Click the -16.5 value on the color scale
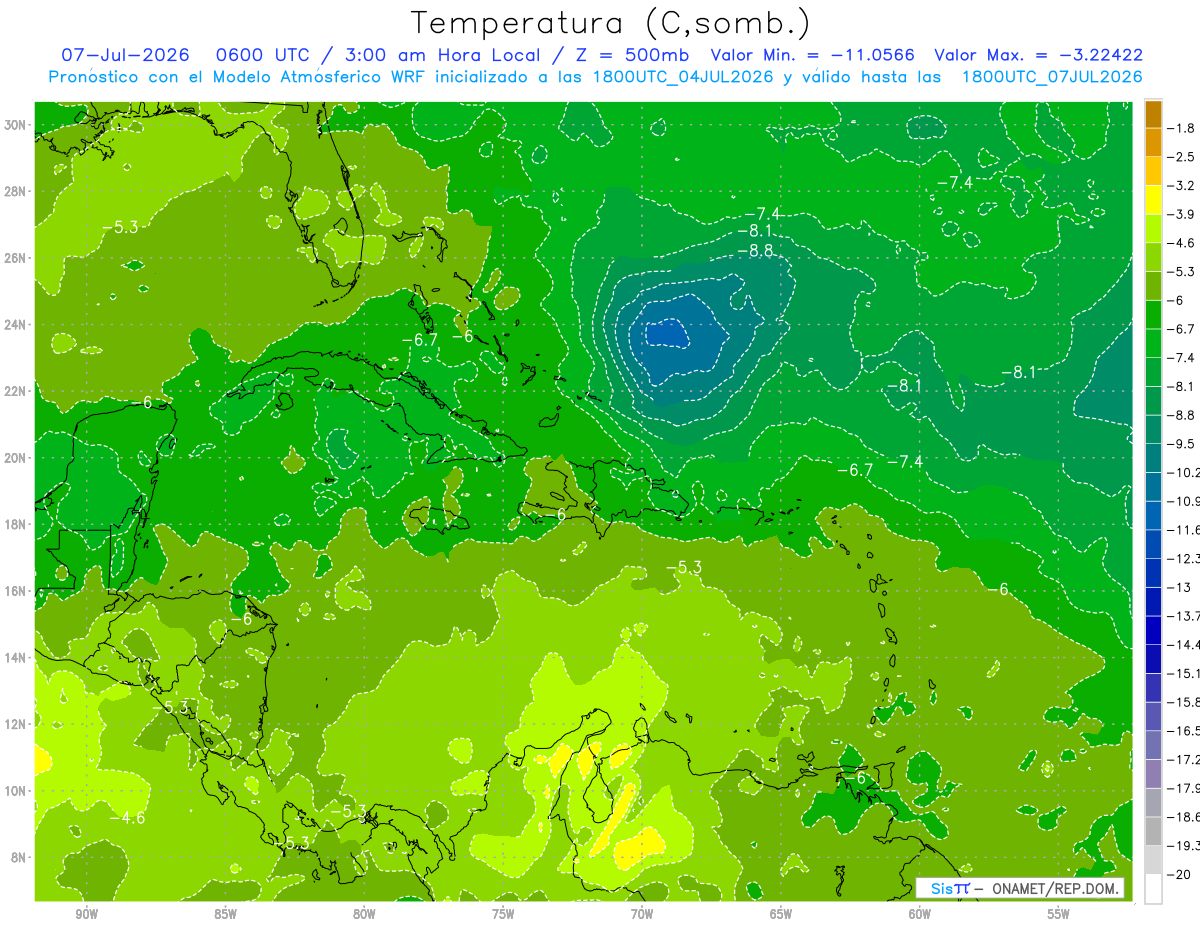 tap(1183, 730)
